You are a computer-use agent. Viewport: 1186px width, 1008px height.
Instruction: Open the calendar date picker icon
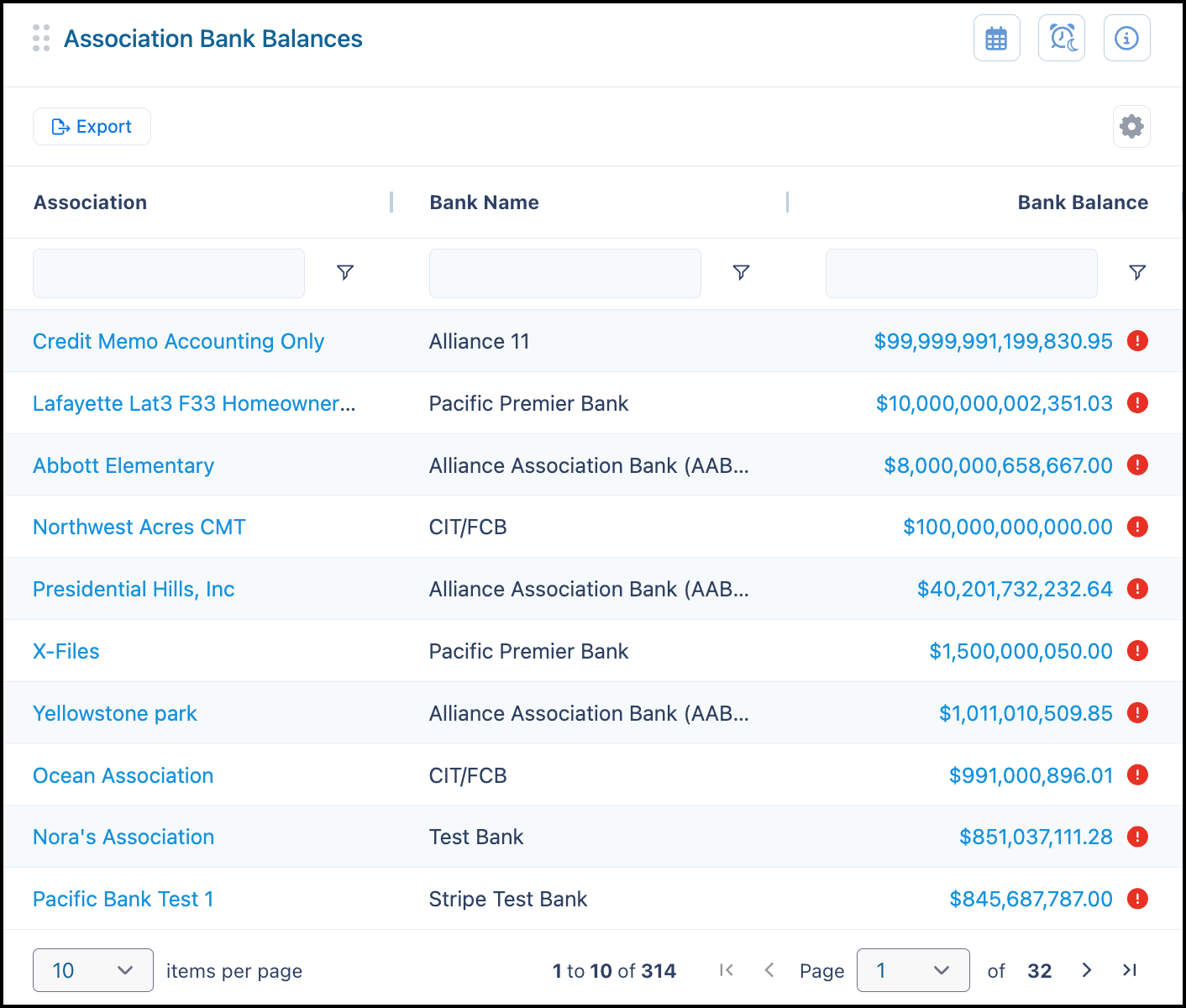[996, 38]
